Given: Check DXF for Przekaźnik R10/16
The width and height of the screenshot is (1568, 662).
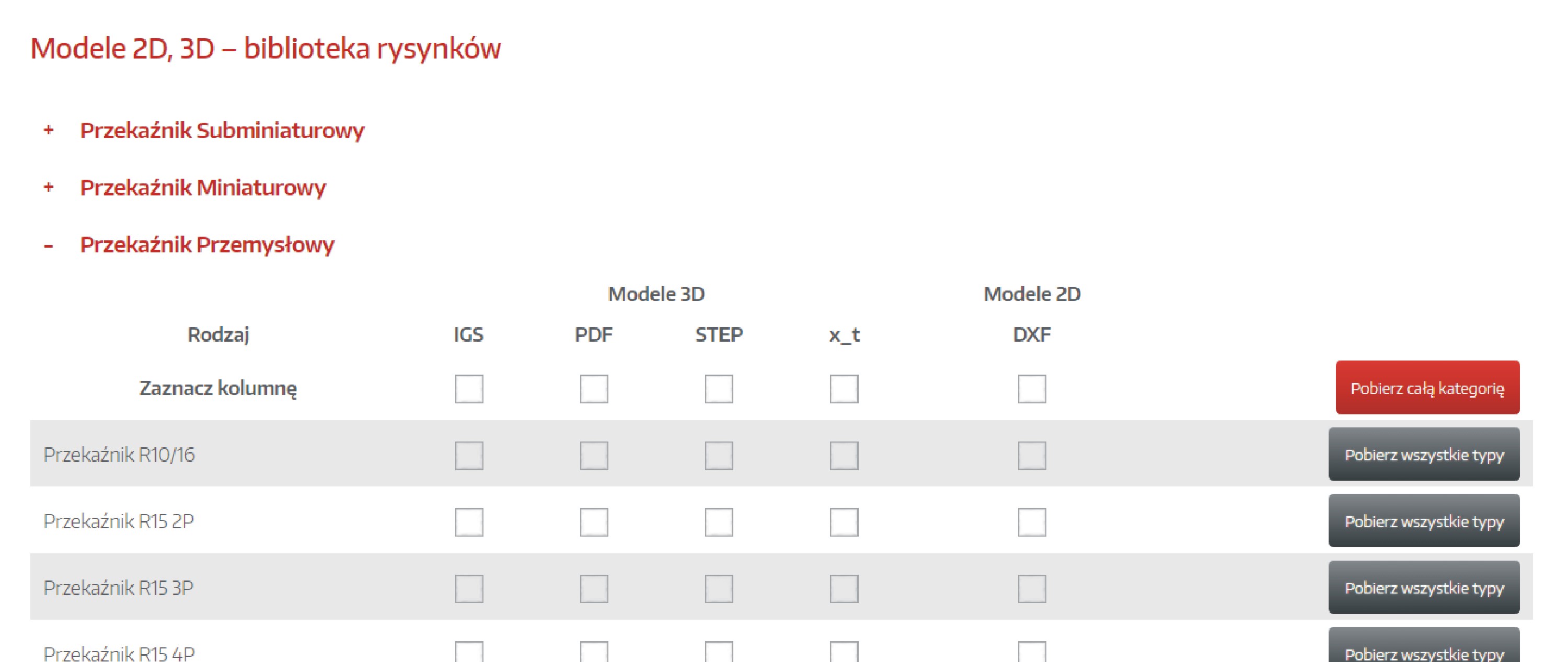Looking at the screenshot, I should (x=1032, y=455).
